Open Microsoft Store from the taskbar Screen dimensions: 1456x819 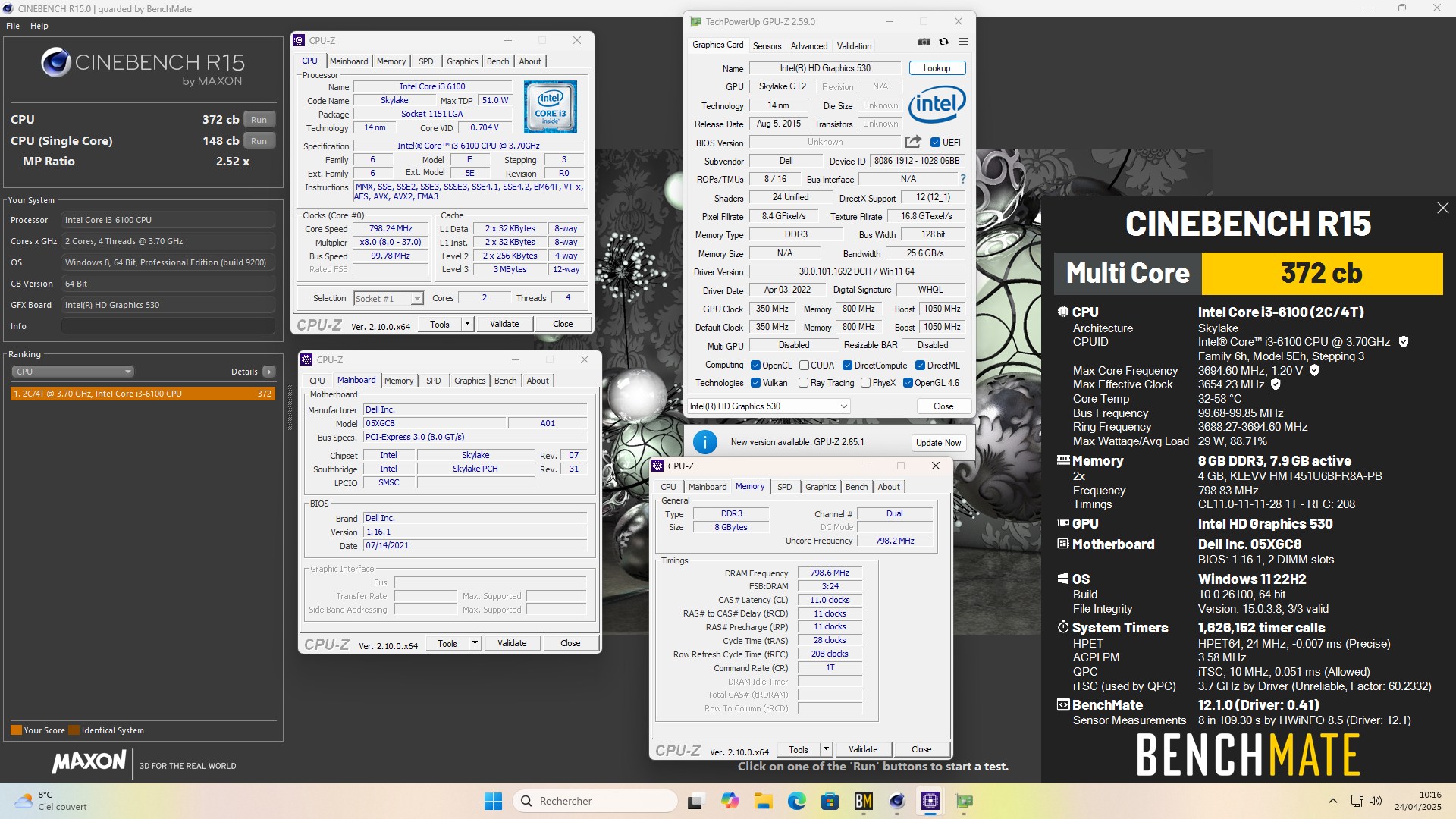tap(830, 801)
